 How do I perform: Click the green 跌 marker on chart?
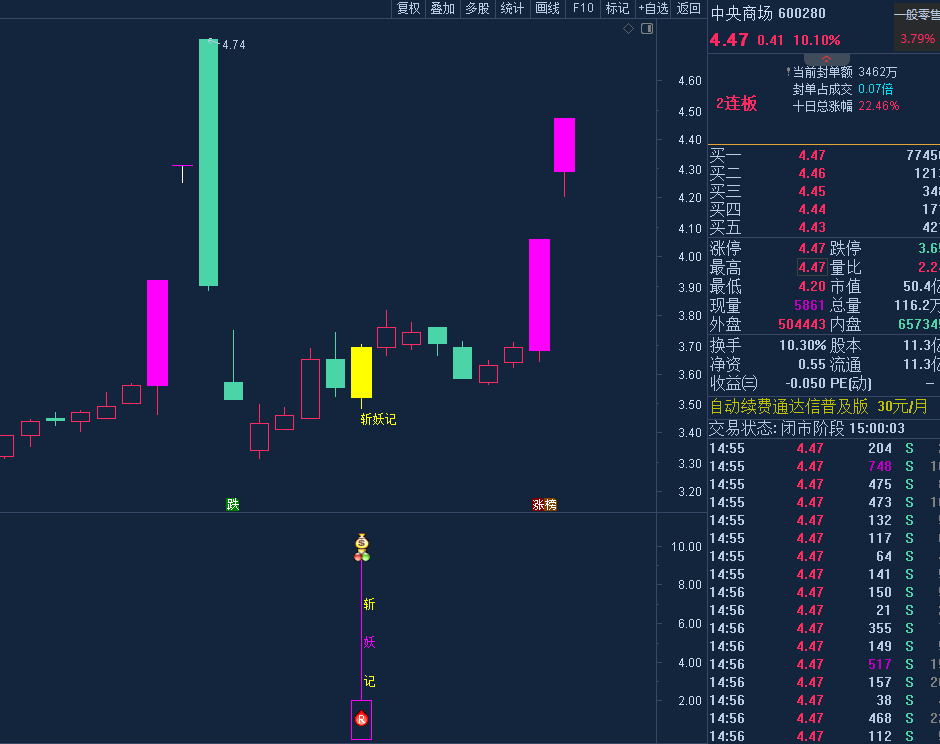coord(233,505)
